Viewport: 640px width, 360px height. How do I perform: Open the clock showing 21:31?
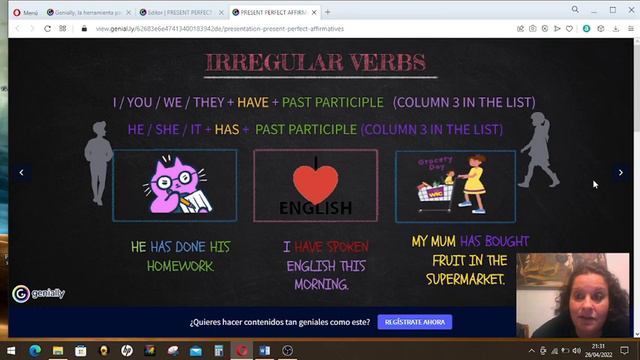coord(598,351)
